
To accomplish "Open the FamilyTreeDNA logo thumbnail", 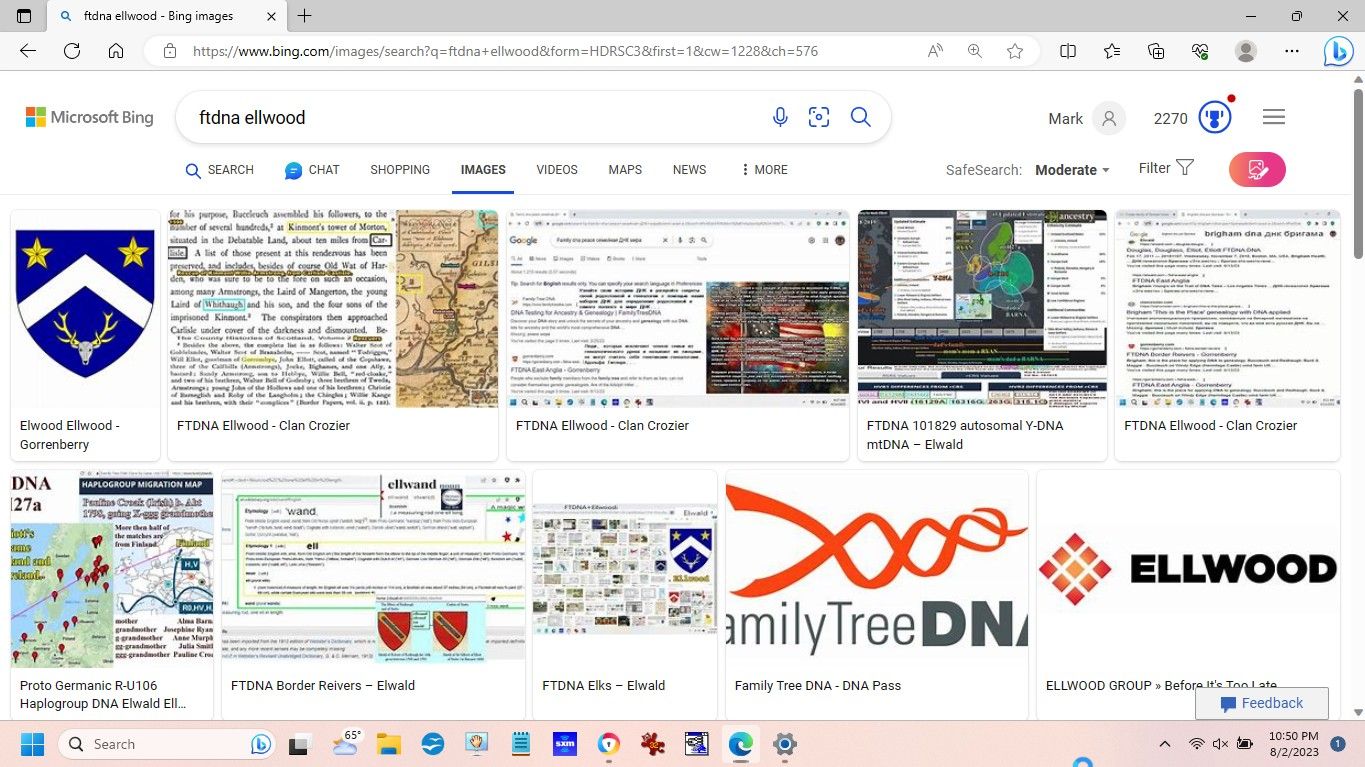I will click(877, 571).
